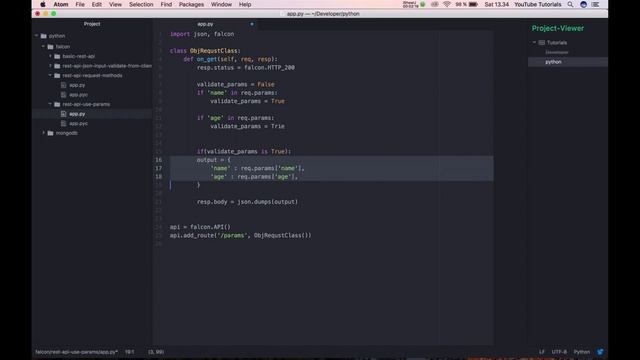Click line number 16 in the gutter
Screen dimensions: 640x360
tap(159, 160)
